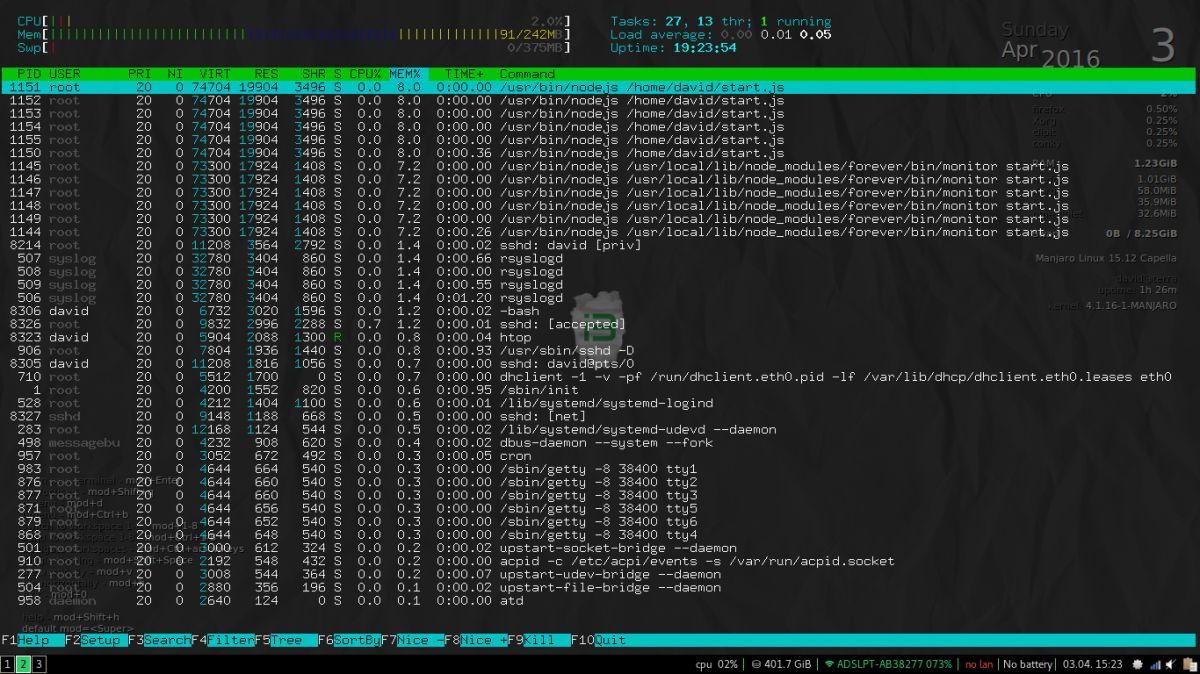Click the Swp usage meter bar
Image resolution: width=1200 pixels, height=674 pixels.
295,47
